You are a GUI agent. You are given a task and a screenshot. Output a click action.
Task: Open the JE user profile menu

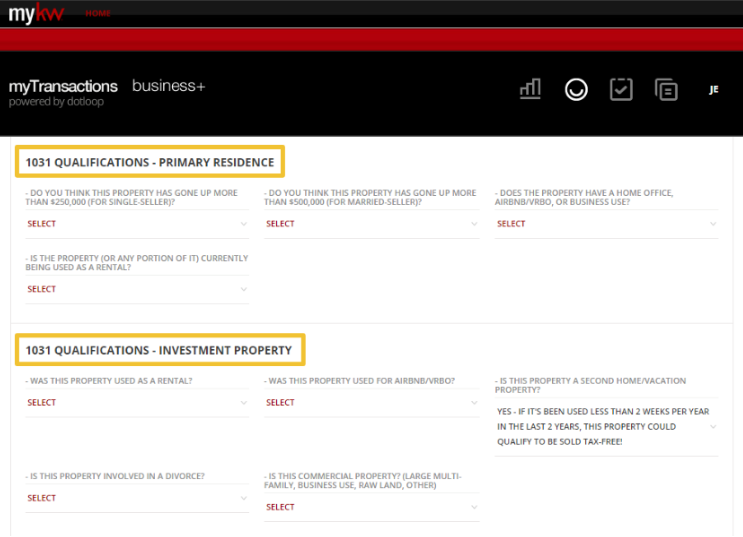(714, 90)
